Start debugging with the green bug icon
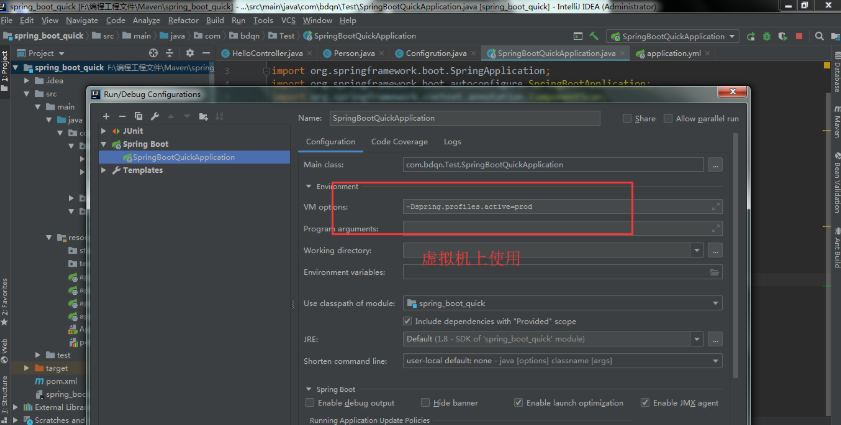The height and width of the screenshot is (425, 841). pyautogui.click(x=766, y=36)
